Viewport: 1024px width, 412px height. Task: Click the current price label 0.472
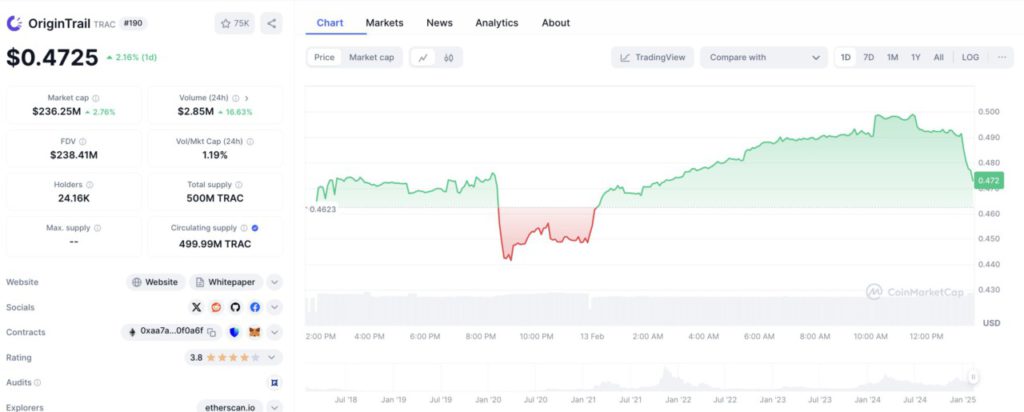pos(988,180)
